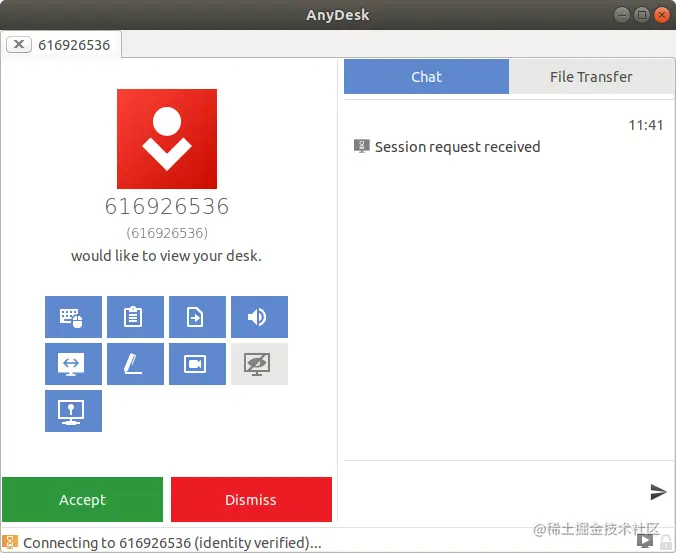Click 'Connecting to 616926536 (identity verified)' status
This screenshot has height=553, width=676.
(172, 543)
